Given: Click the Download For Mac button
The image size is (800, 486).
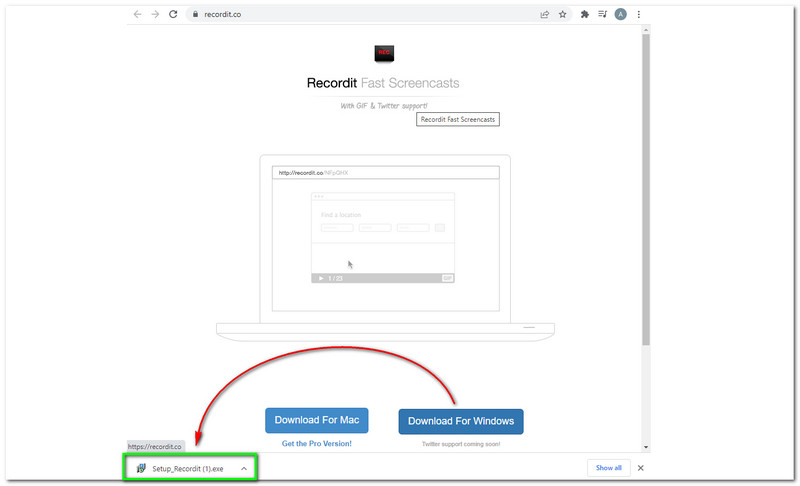Looking at the screenshot, I should 317,420.
